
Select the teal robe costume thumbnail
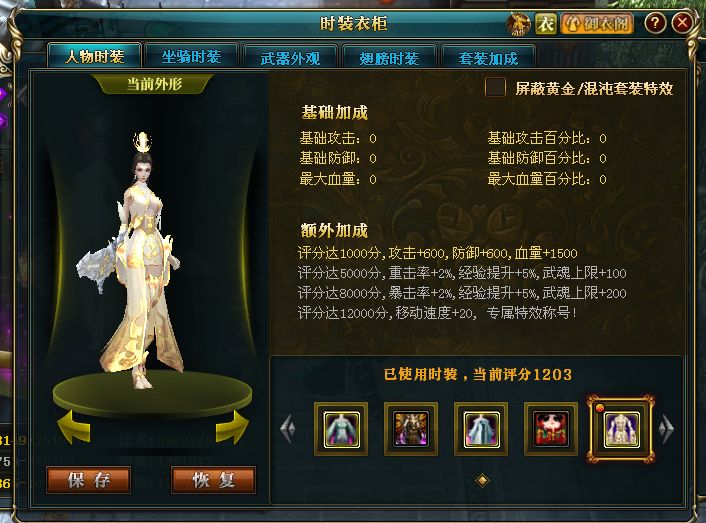tap(341, 429)
